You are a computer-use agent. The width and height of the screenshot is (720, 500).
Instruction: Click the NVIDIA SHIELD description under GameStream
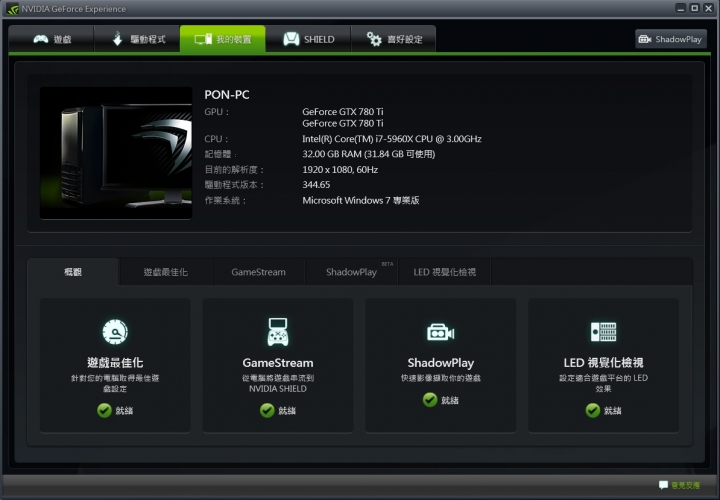point(278,383)
